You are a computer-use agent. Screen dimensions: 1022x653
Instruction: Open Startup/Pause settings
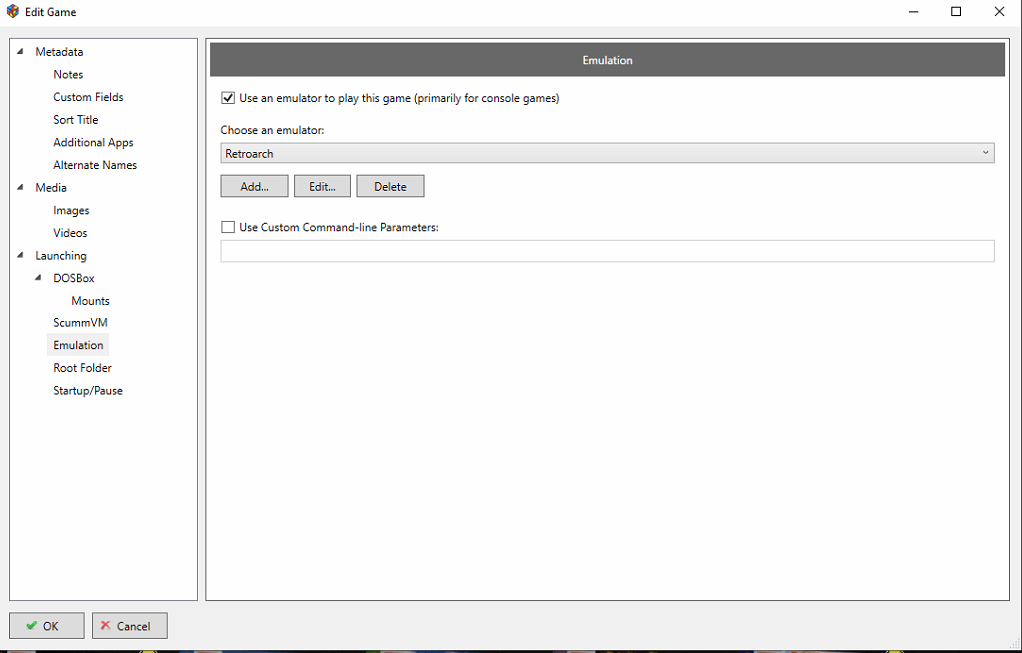(x=88, y=391)
